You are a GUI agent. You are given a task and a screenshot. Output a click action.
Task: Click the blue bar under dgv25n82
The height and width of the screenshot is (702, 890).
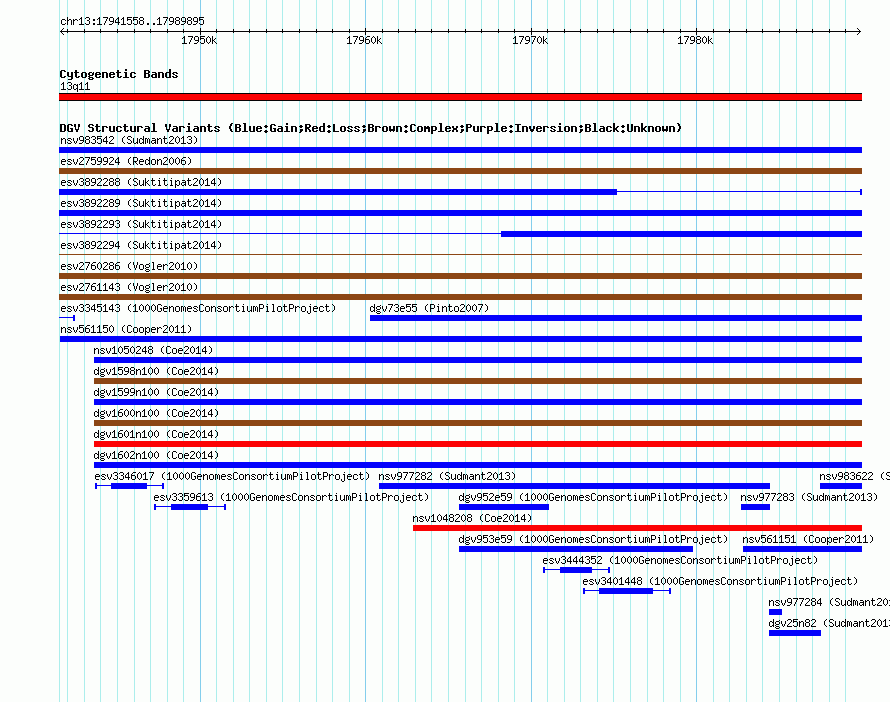click(795, 633)
